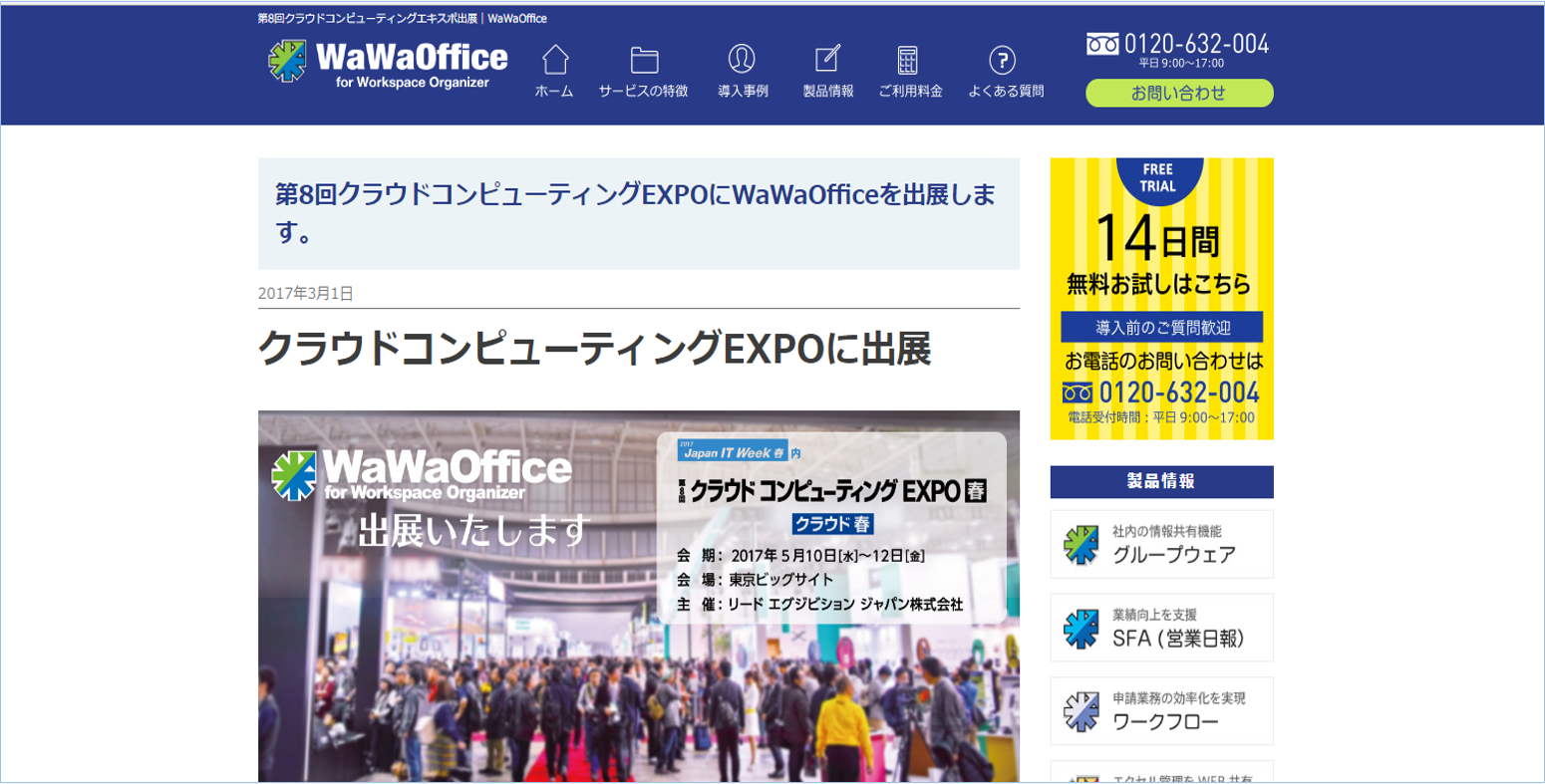Click the WaWaOffice logo in header

pyautogui.click(x=388, y=65)
